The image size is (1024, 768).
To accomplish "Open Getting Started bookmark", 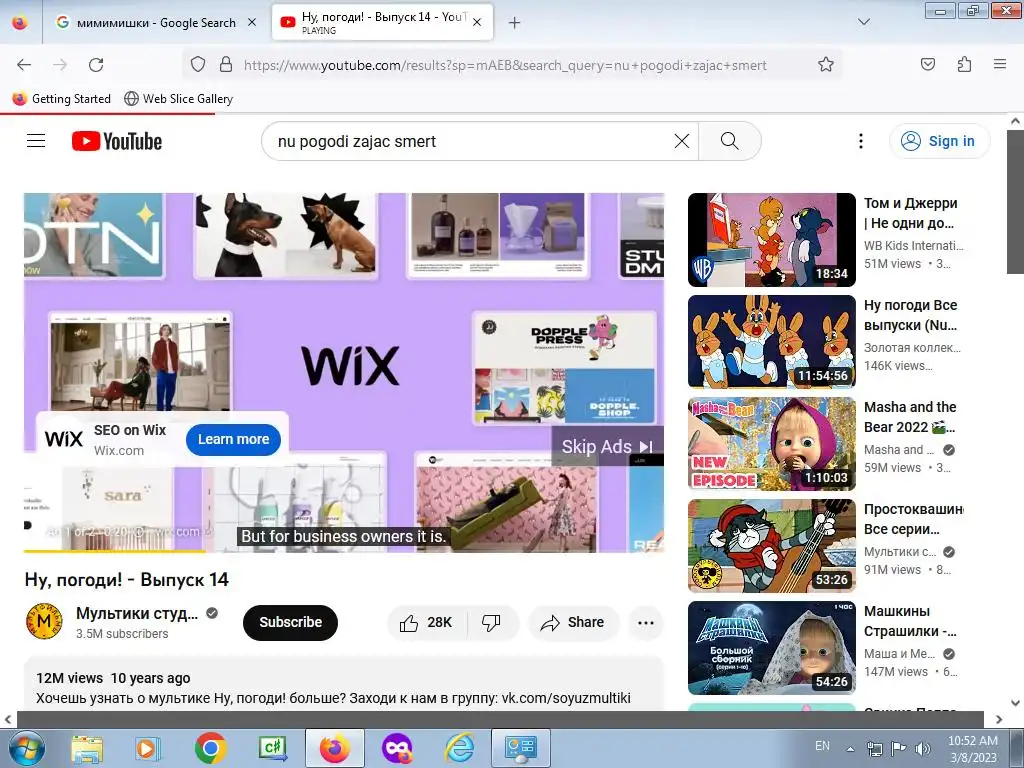I will point(62,99).
